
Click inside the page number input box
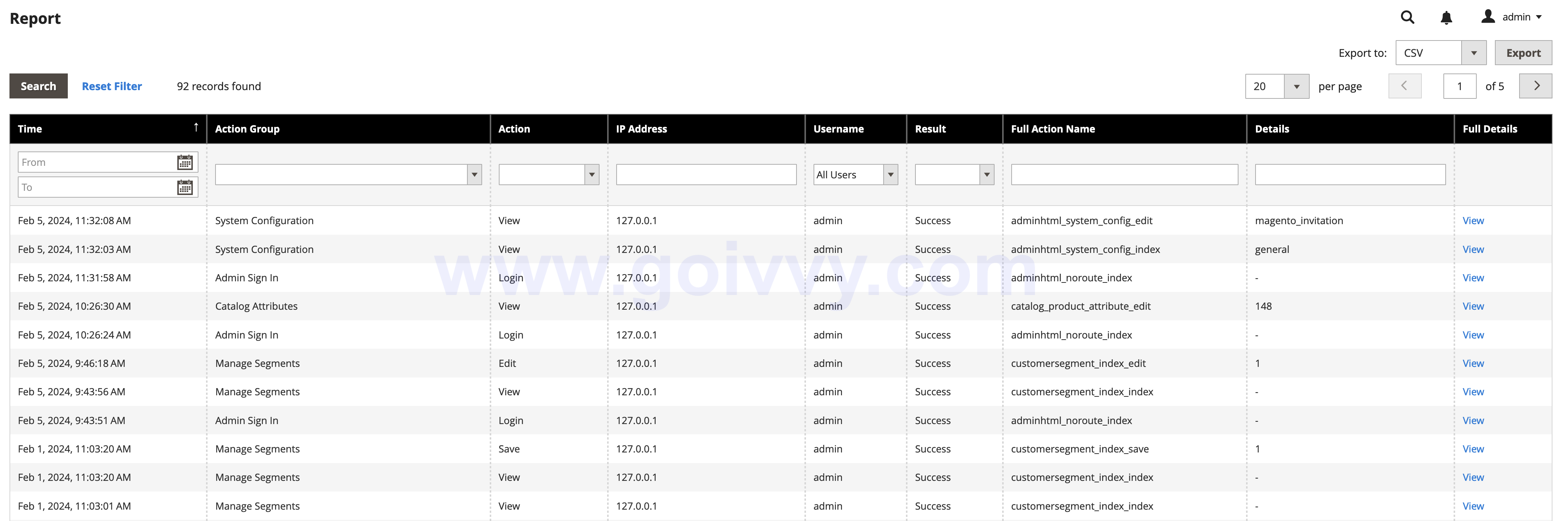[1460, 86]
